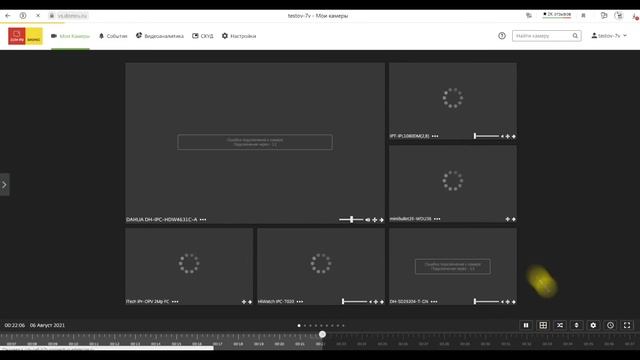Select the last camera page dot
The width and height of the screenshot is (640, 360).
[x=343, y=326]
